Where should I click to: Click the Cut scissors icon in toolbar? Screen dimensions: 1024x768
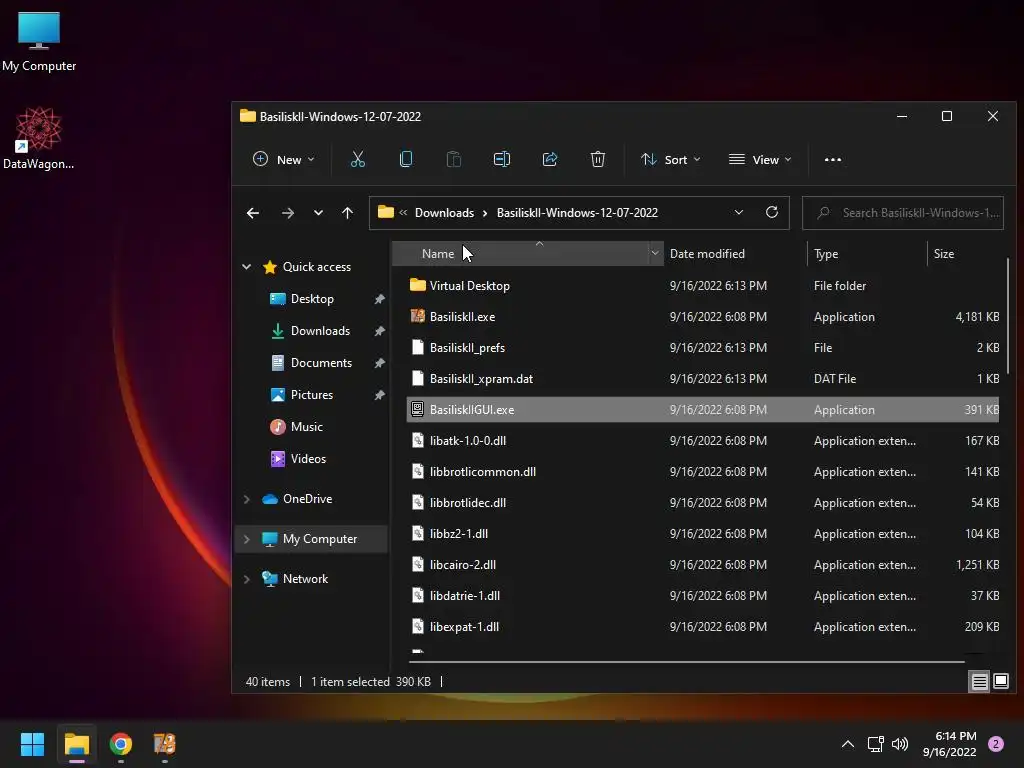pos(358,159)
